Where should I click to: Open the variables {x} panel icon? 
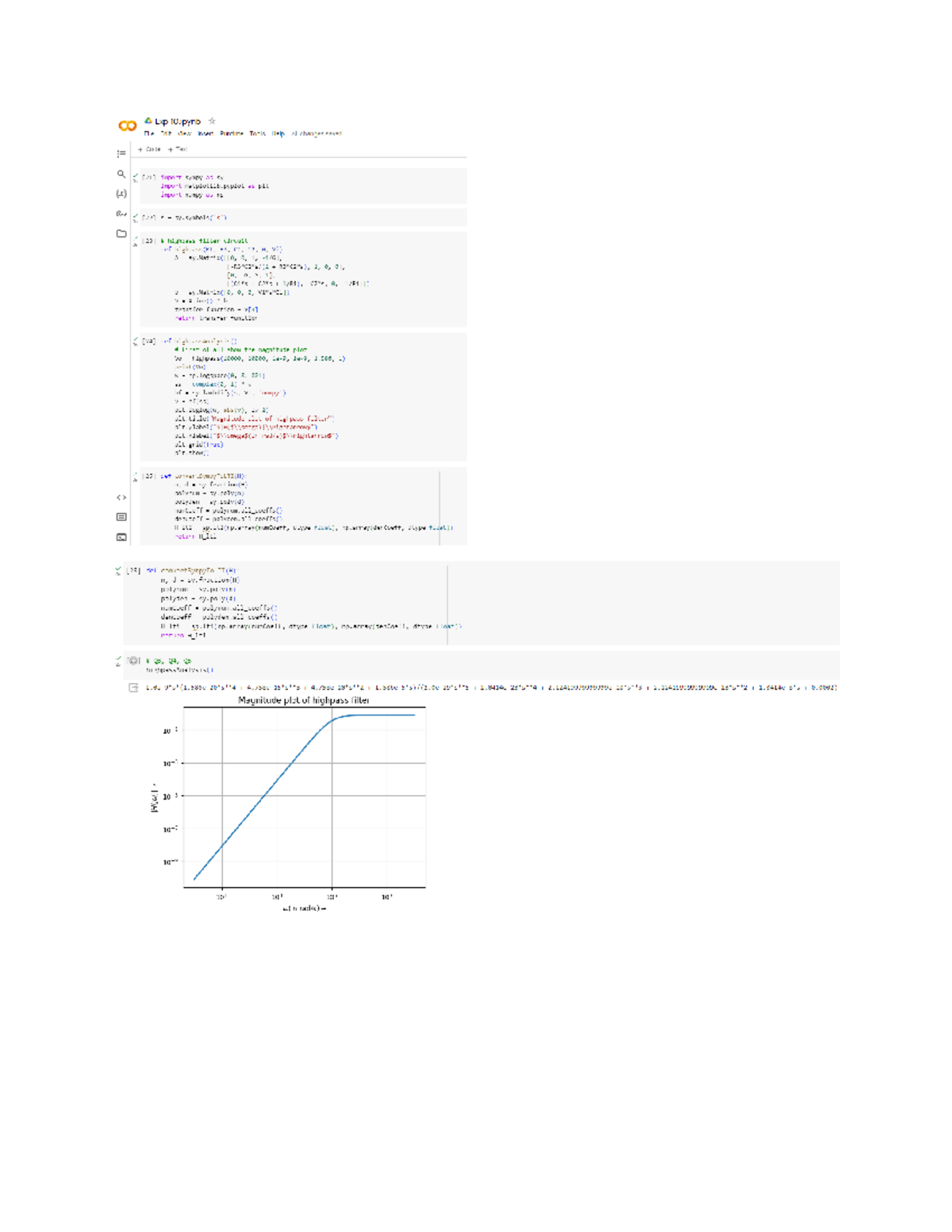[121, 194]
